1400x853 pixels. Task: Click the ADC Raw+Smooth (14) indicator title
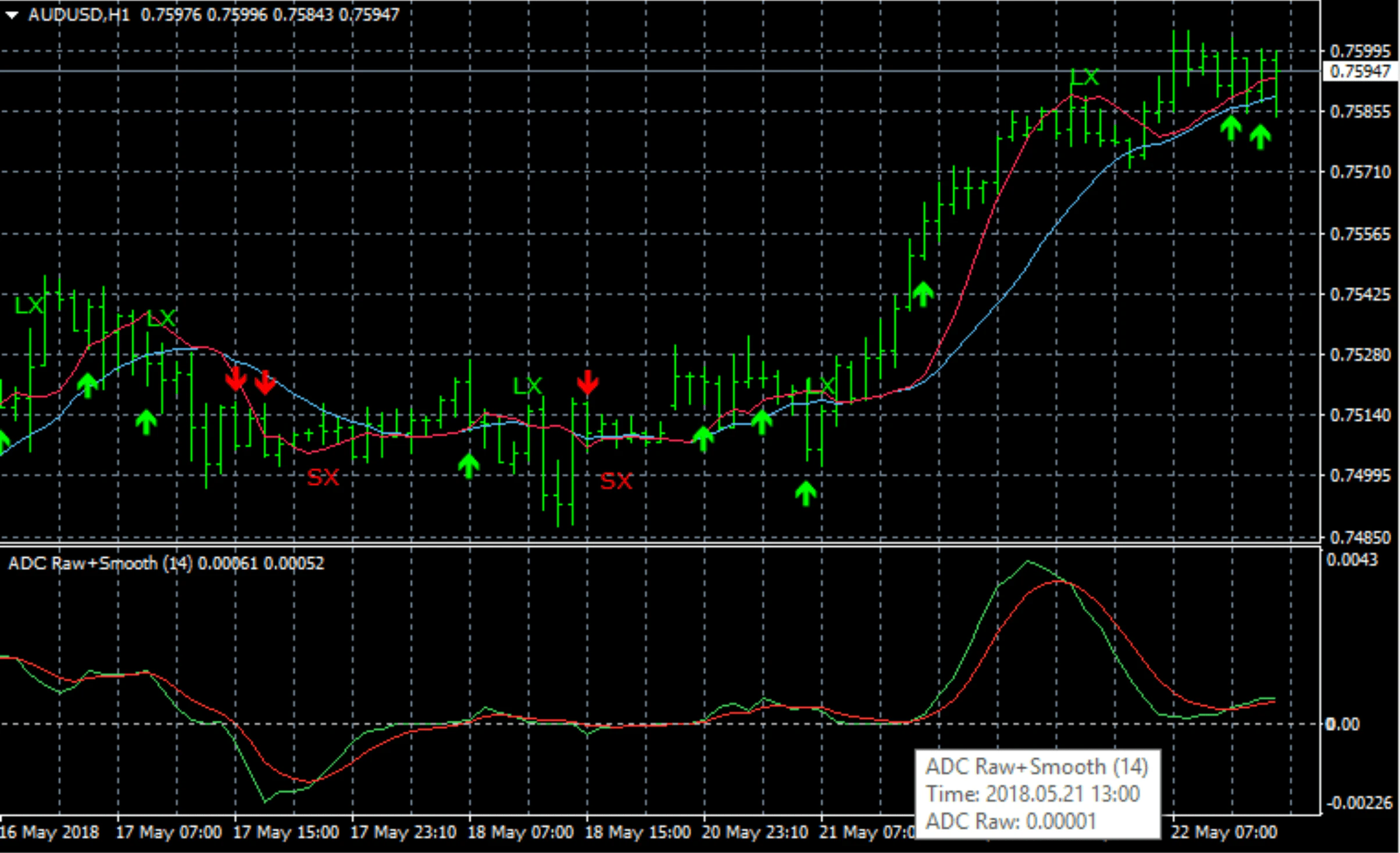(x=99, y=563)
